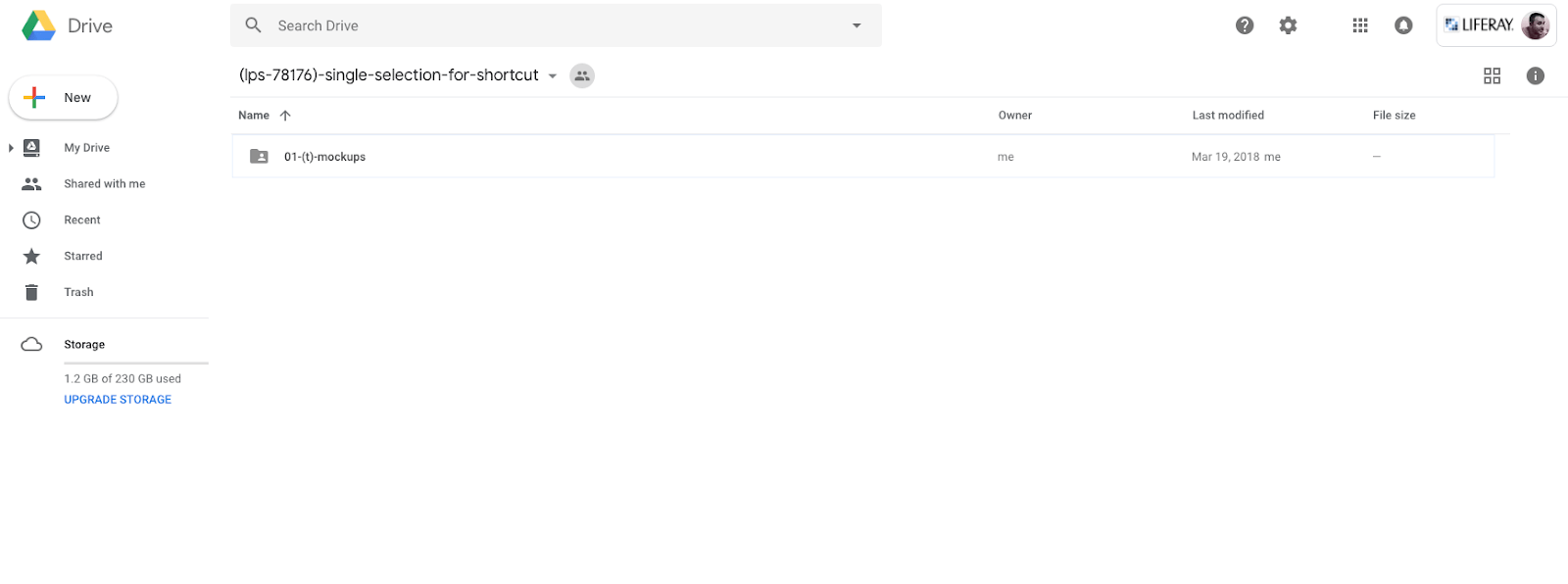Focus the Search Drive field
Screen dimensions: 1568x584
556,25
